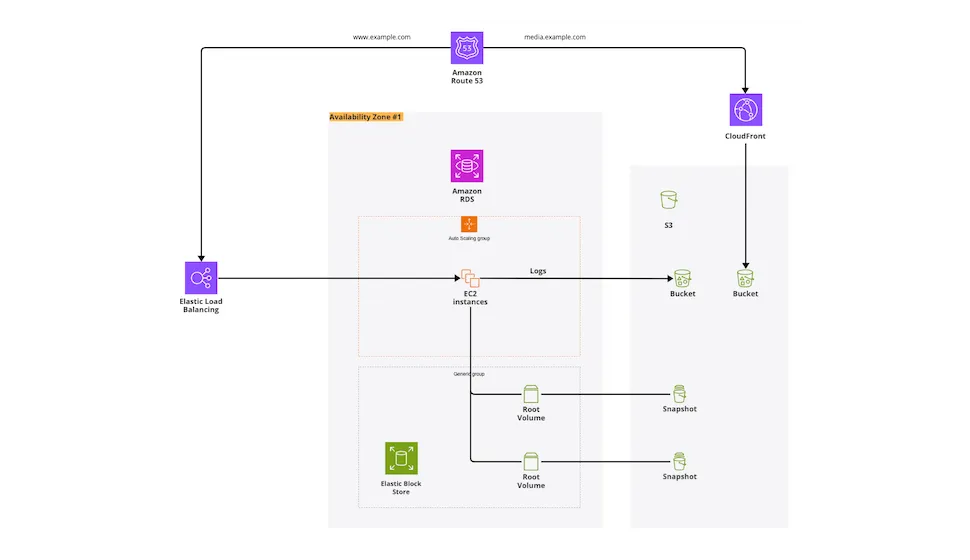
Task: Click the www.example.com connector label
Action: pyautogui.click(x=382, y=37)
